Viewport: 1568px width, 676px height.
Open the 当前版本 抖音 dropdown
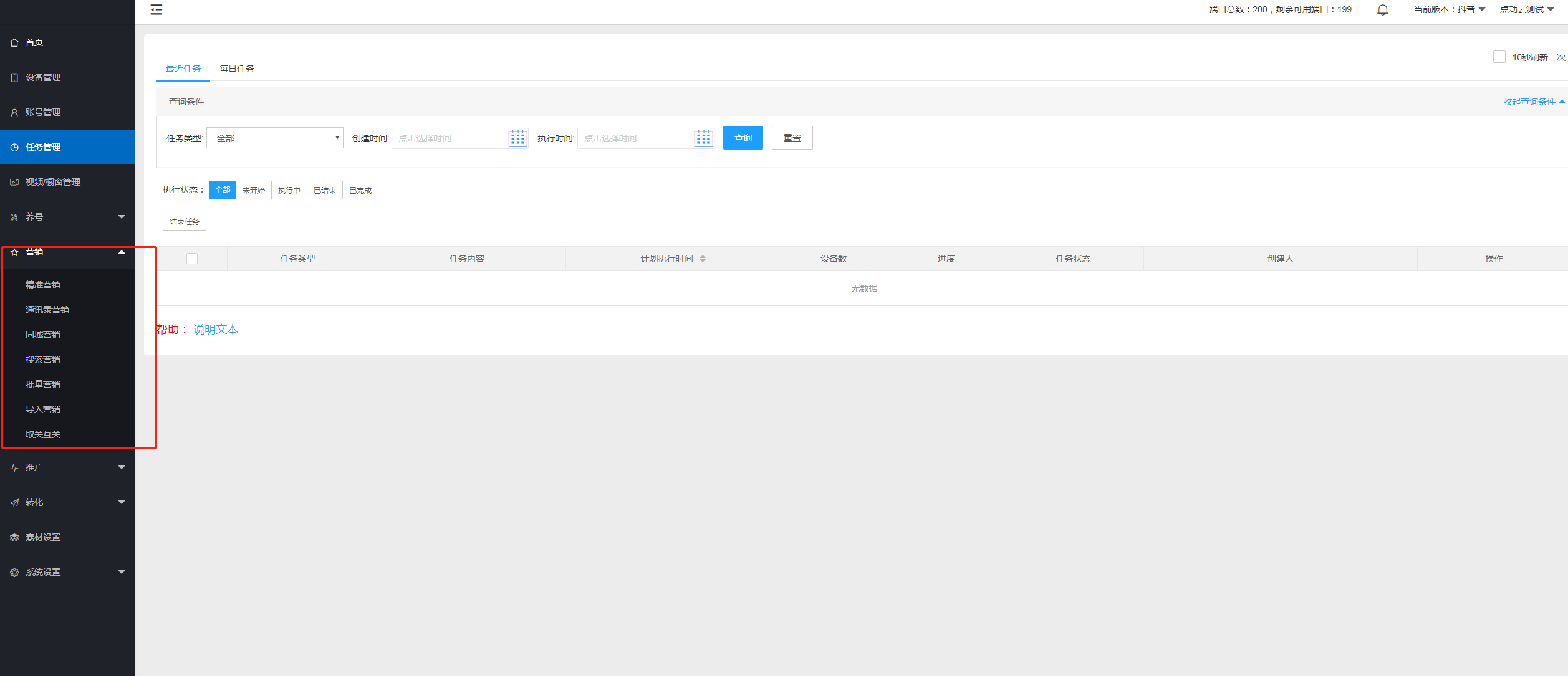coord(1449,9)
